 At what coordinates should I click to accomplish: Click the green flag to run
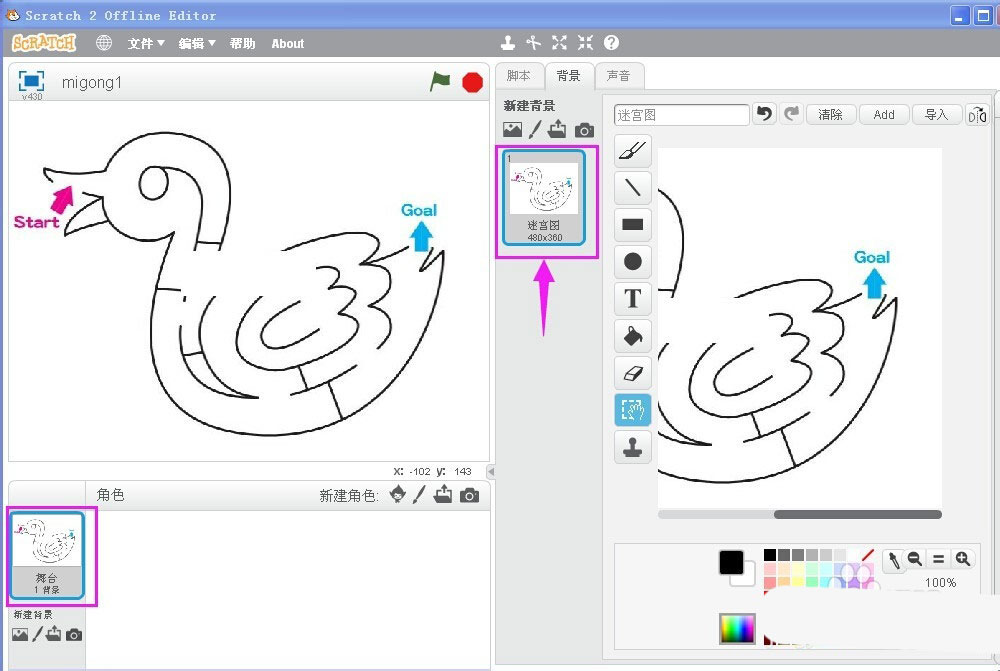[440, 82]
